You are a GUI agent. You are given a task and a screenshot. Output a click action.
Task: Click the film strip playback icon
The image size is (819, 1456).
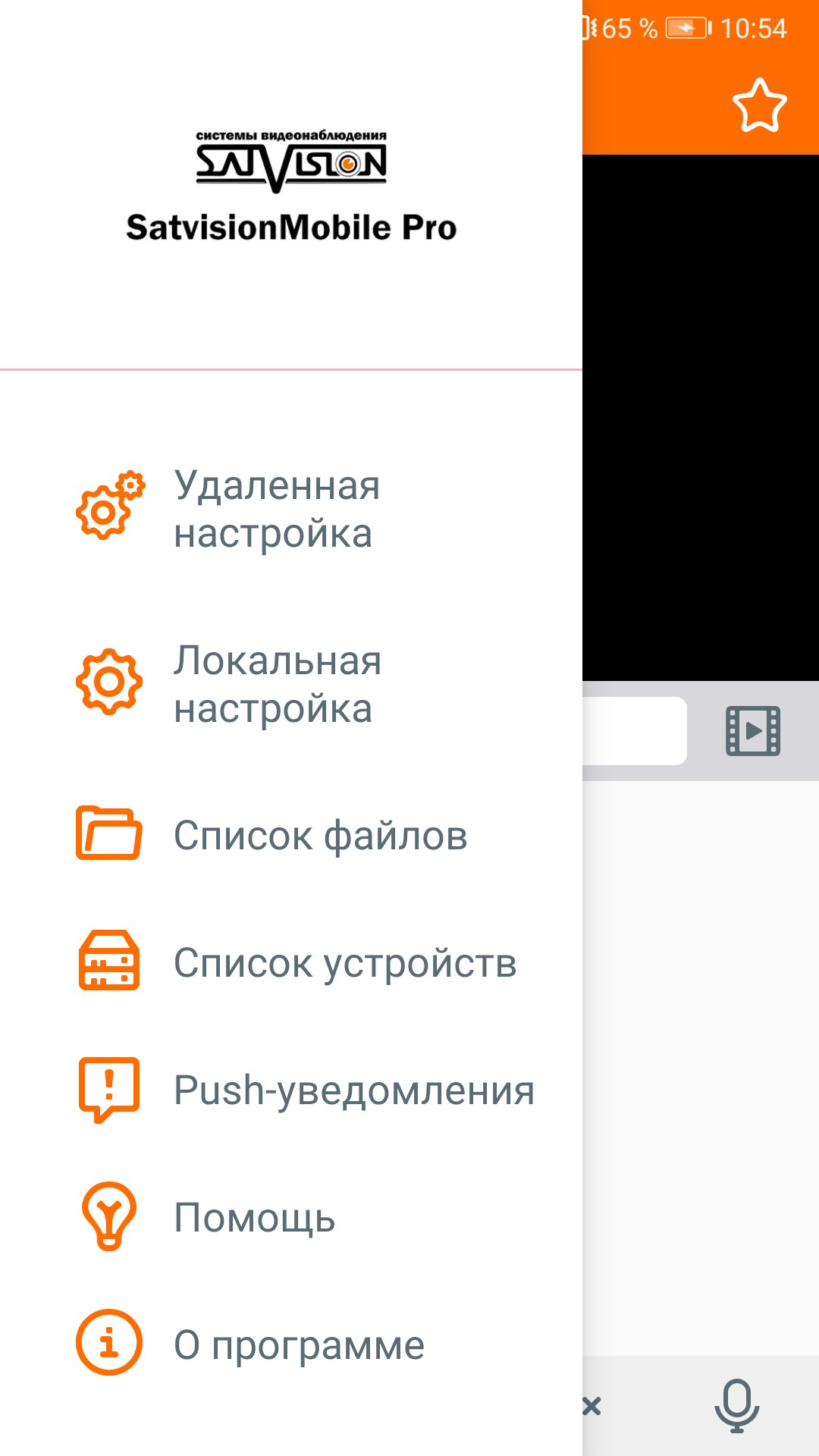tap(753, 731)
